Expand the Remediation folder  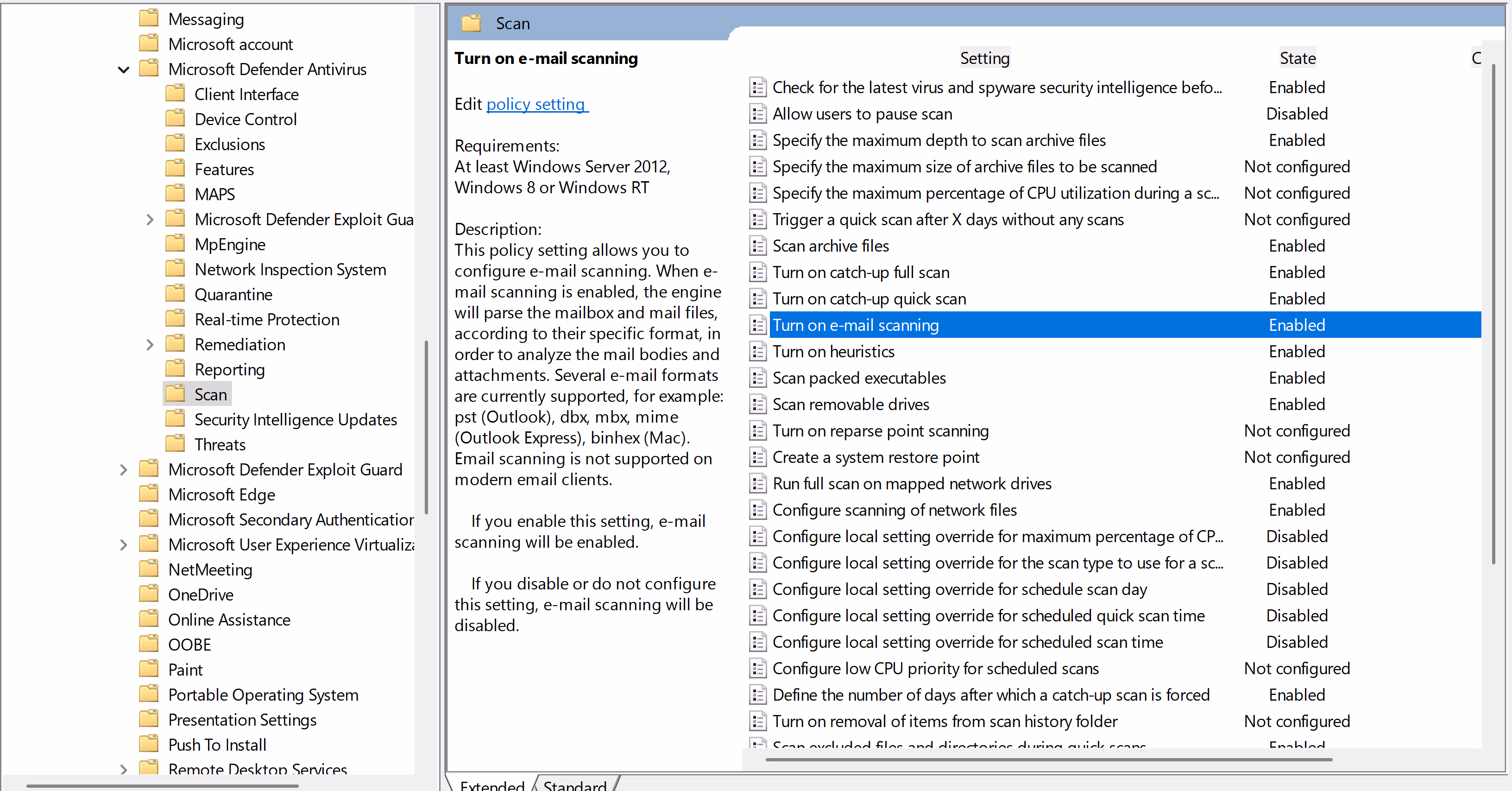click(x=150, y=345)
